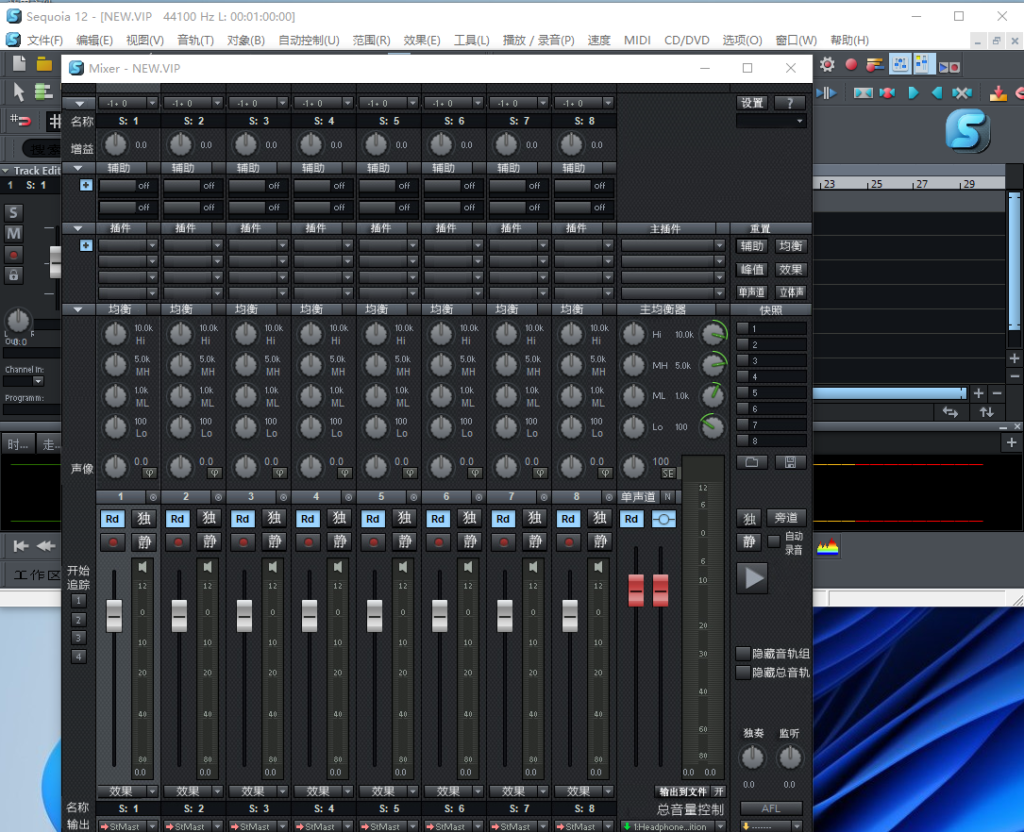Click the Track Editor S solo button
1024x832 pixels.
pyautogui.click(x=14, y=213)
